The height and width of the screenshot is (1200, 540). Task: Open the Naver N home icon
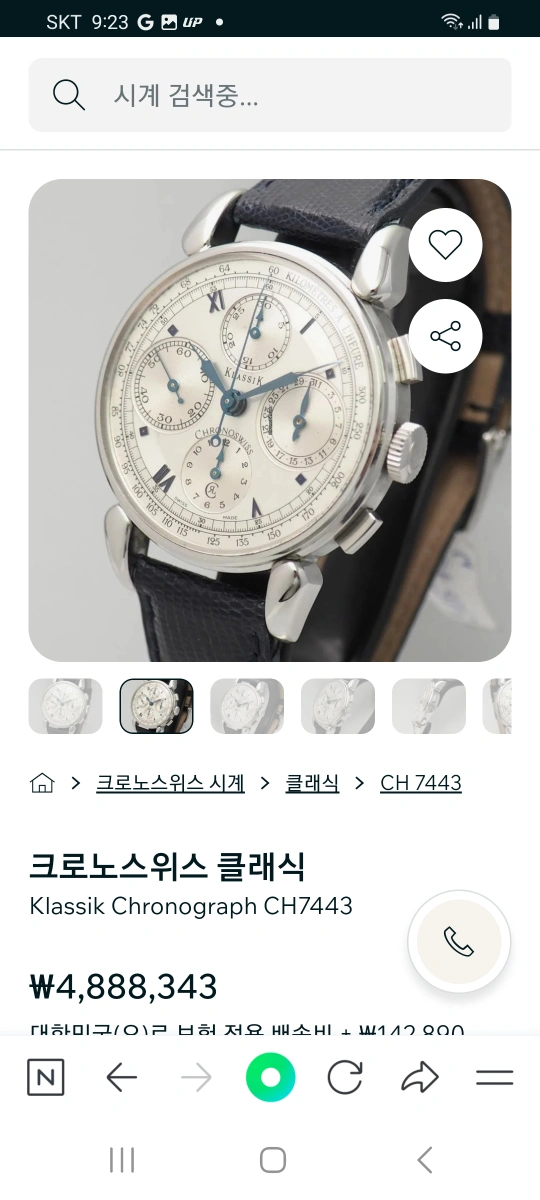(45, 1077)
